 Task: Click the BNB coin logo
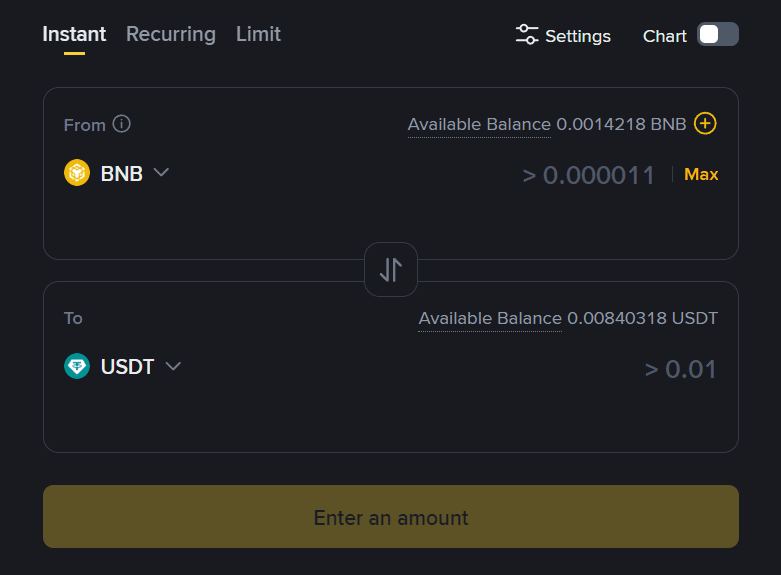pos(77,173)
